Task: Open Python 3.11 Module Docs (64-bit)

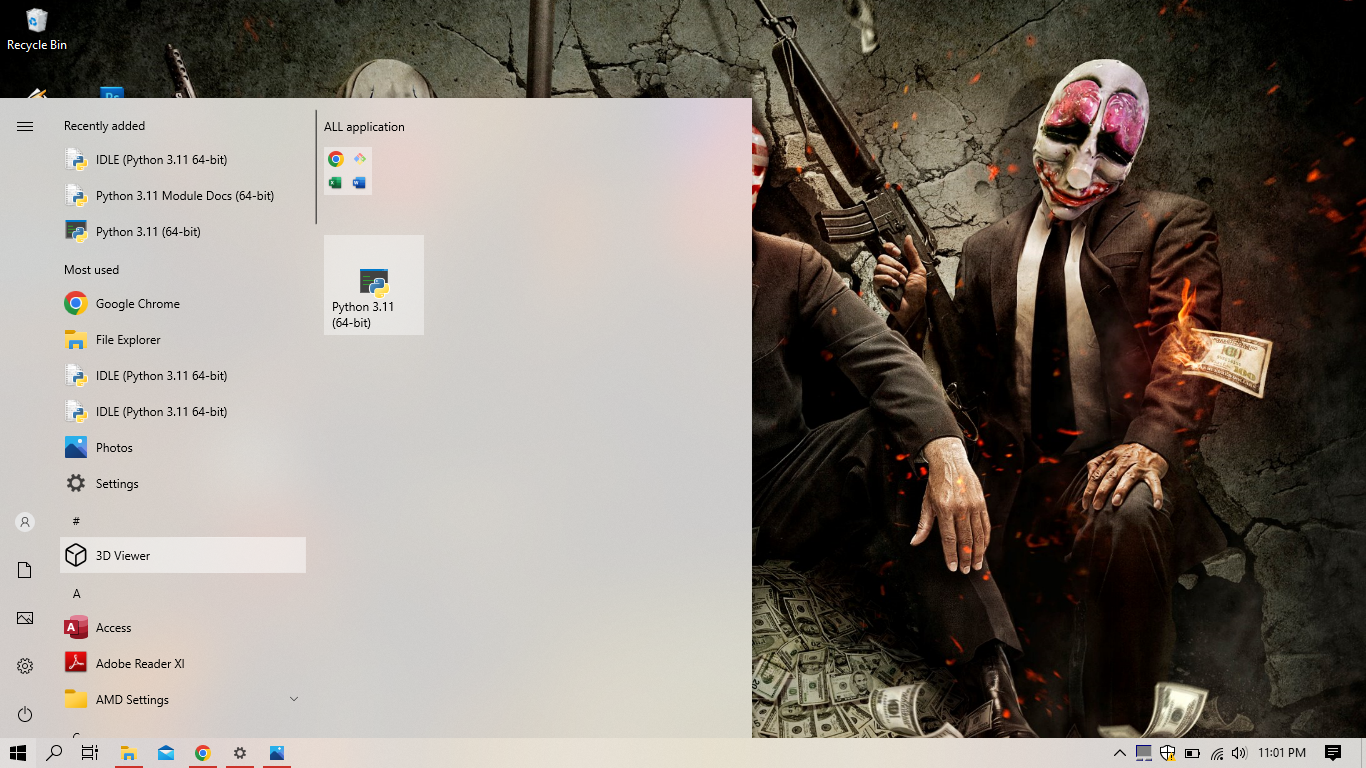Action: point(183,196)
